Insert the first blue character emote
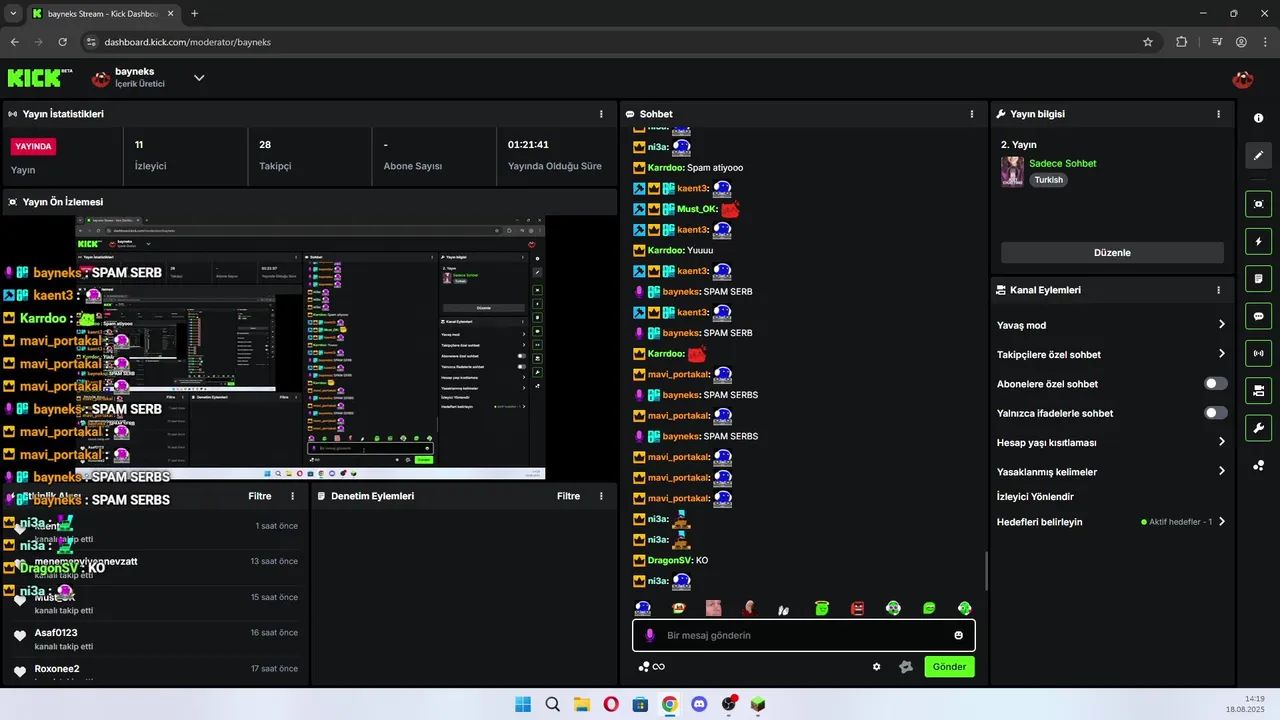 643,608
